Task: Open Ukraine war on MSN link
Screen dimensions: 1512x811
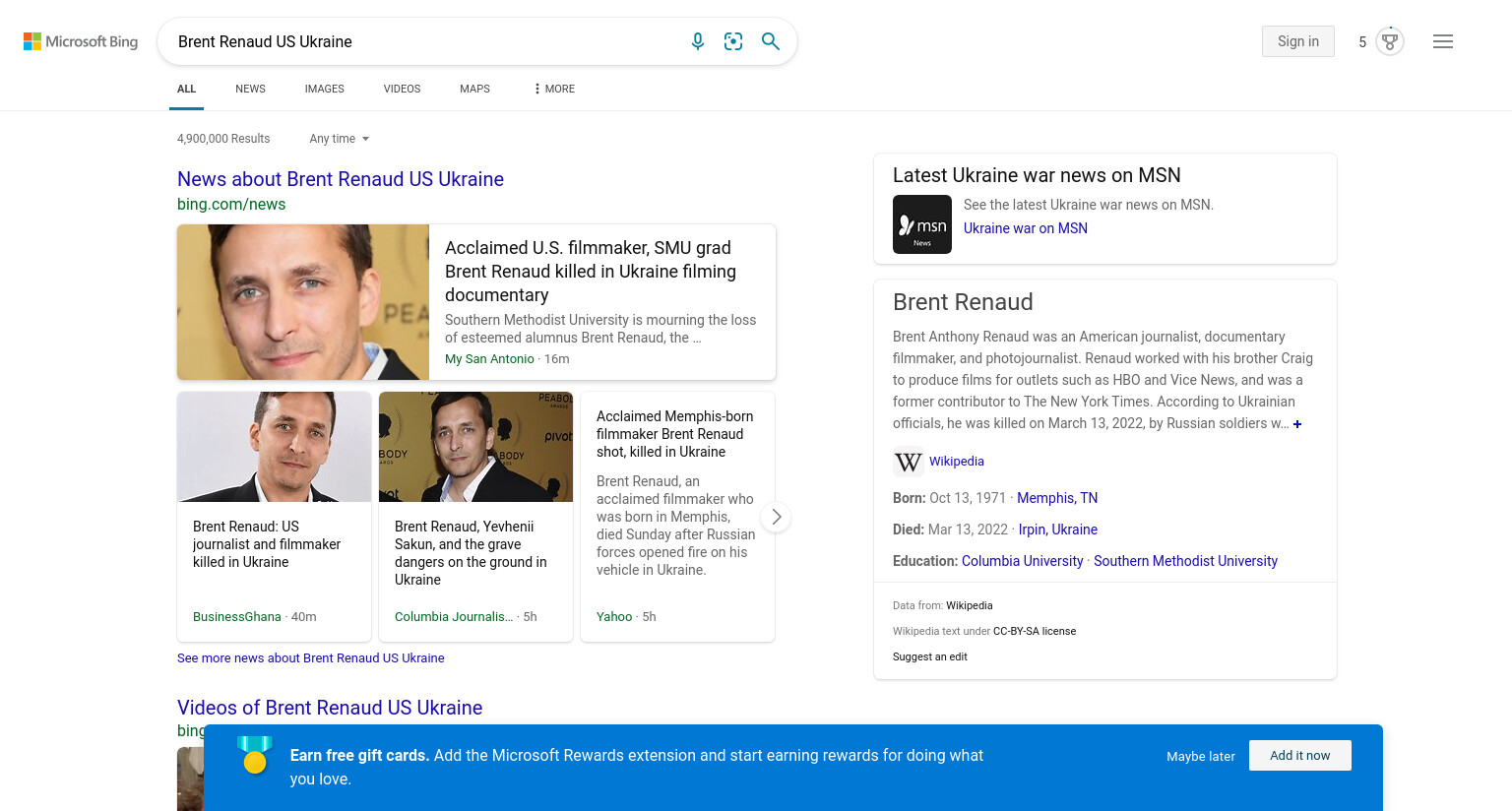Action: pyautogui.click(x=1026, y=228)
